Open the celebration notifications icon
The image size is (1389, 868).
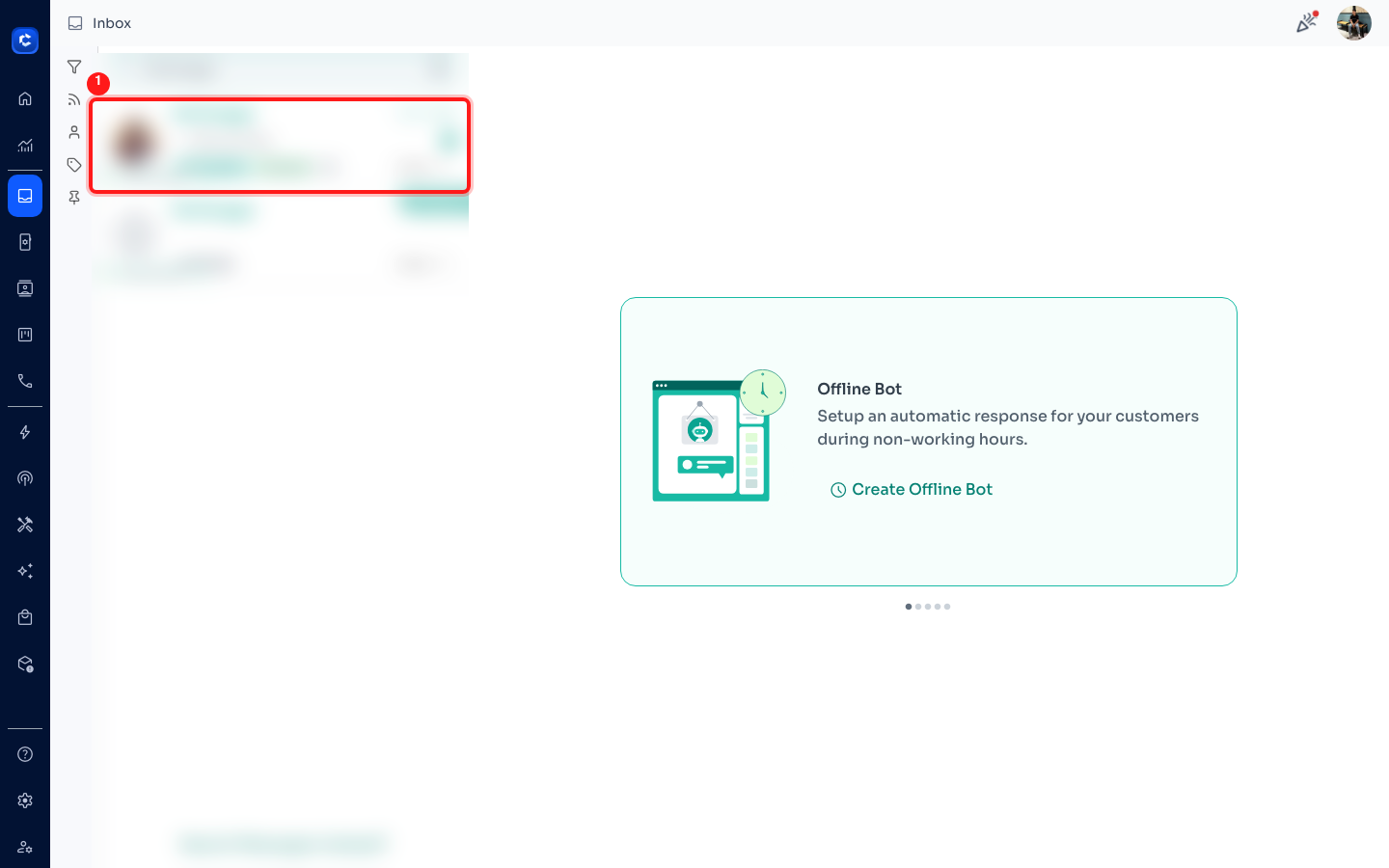[1307, 22]
